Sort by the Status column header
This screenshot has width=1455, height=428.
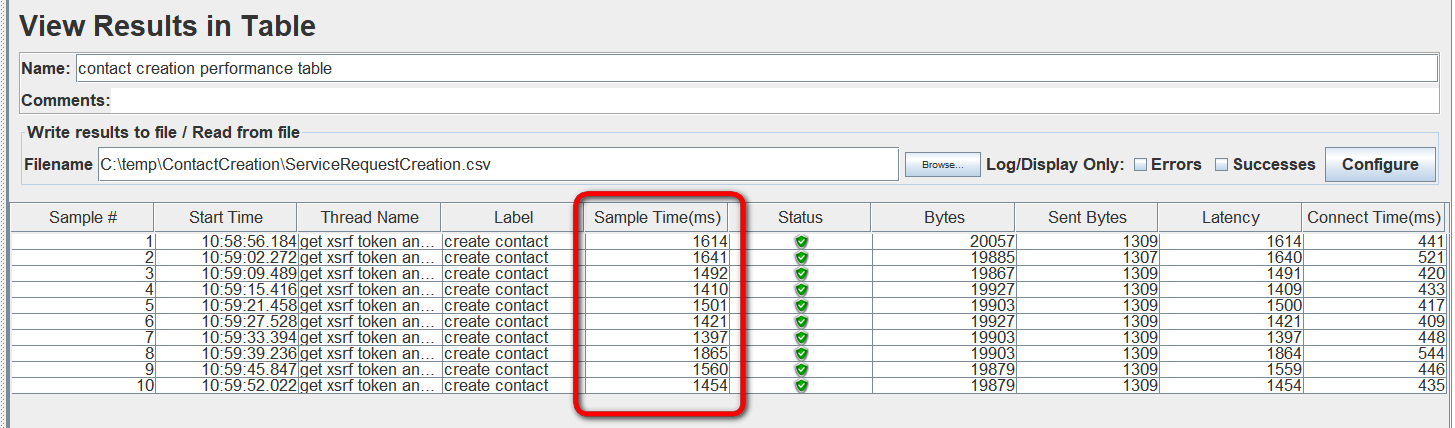click(800, 217)
